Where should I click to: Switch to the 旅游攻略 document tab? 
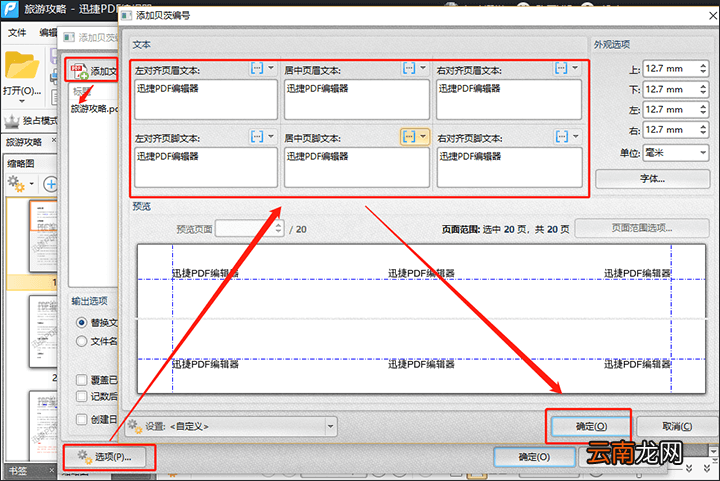(x=24, y=142)
